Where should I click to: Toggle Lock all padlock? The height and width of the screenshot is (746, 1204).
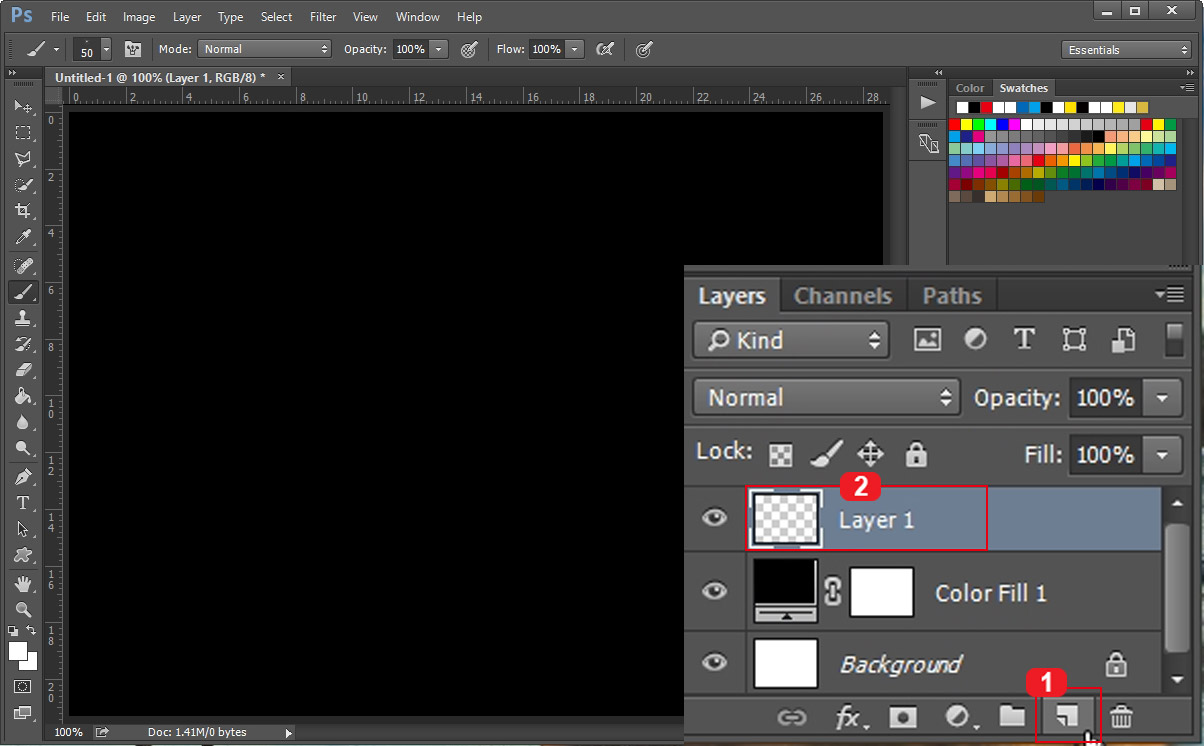click(x=916, y=455)
